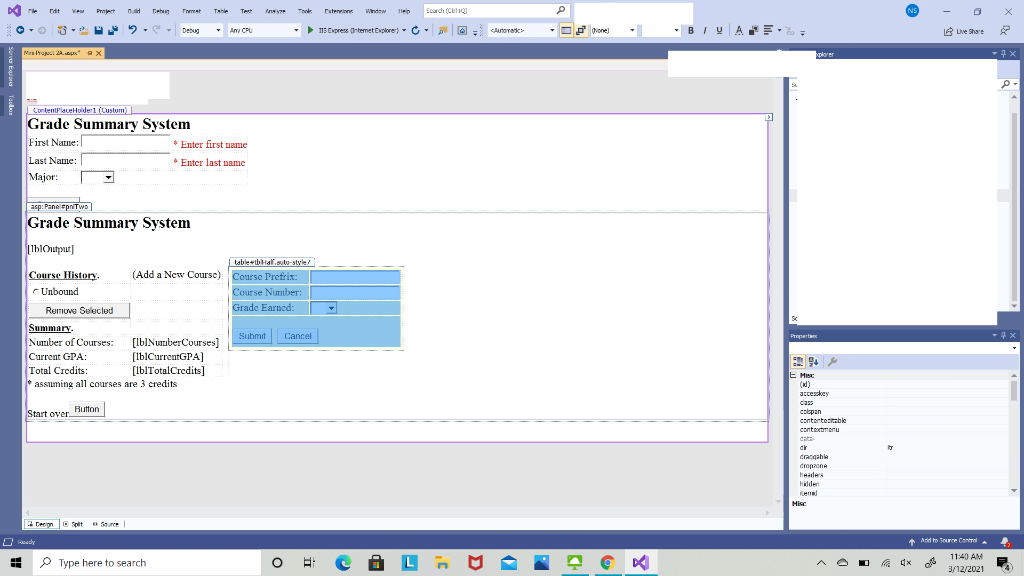Switch to the Source view tab

pos(106,524)
